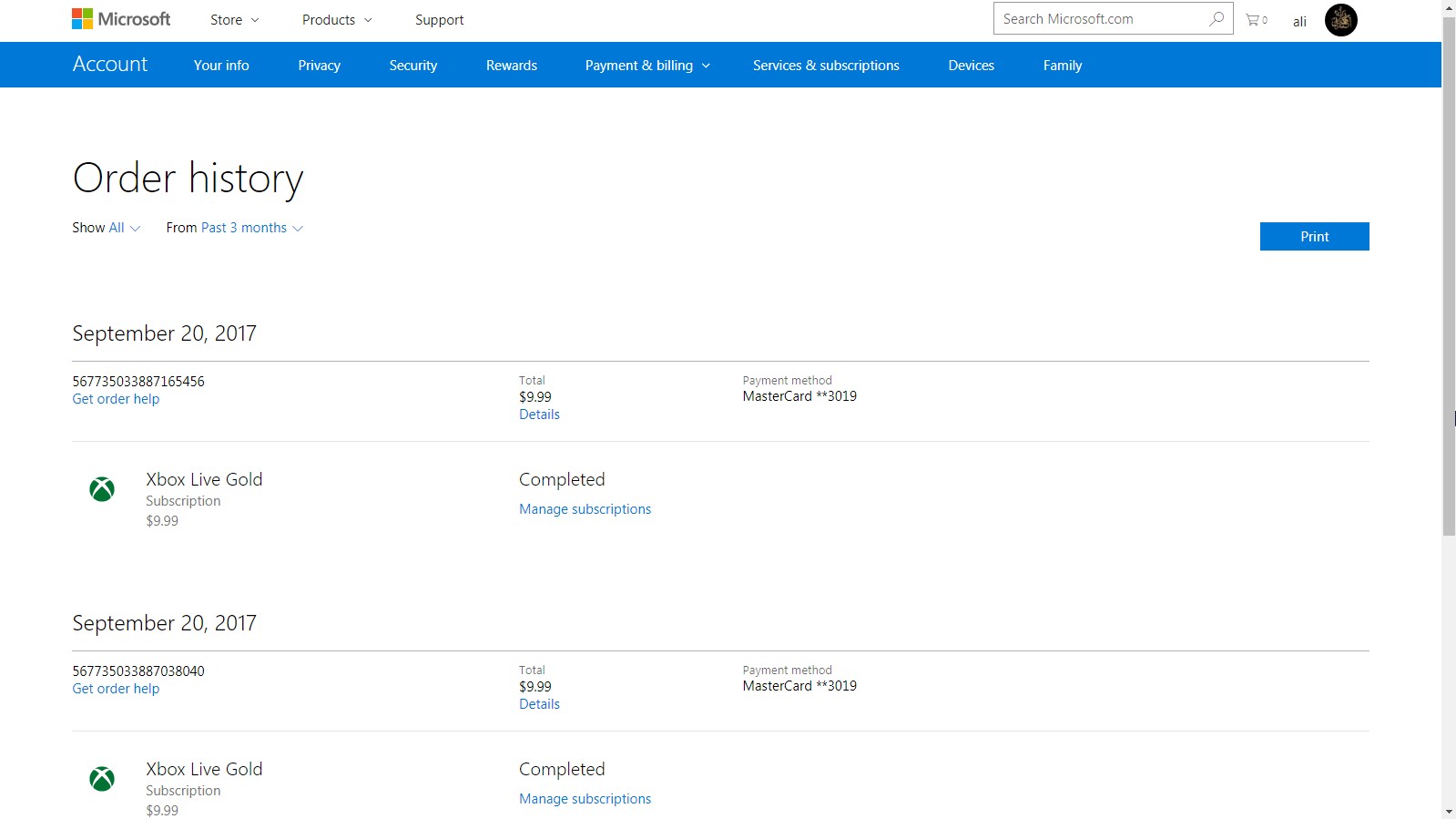Open the Payment & billing dropdown

647,66
